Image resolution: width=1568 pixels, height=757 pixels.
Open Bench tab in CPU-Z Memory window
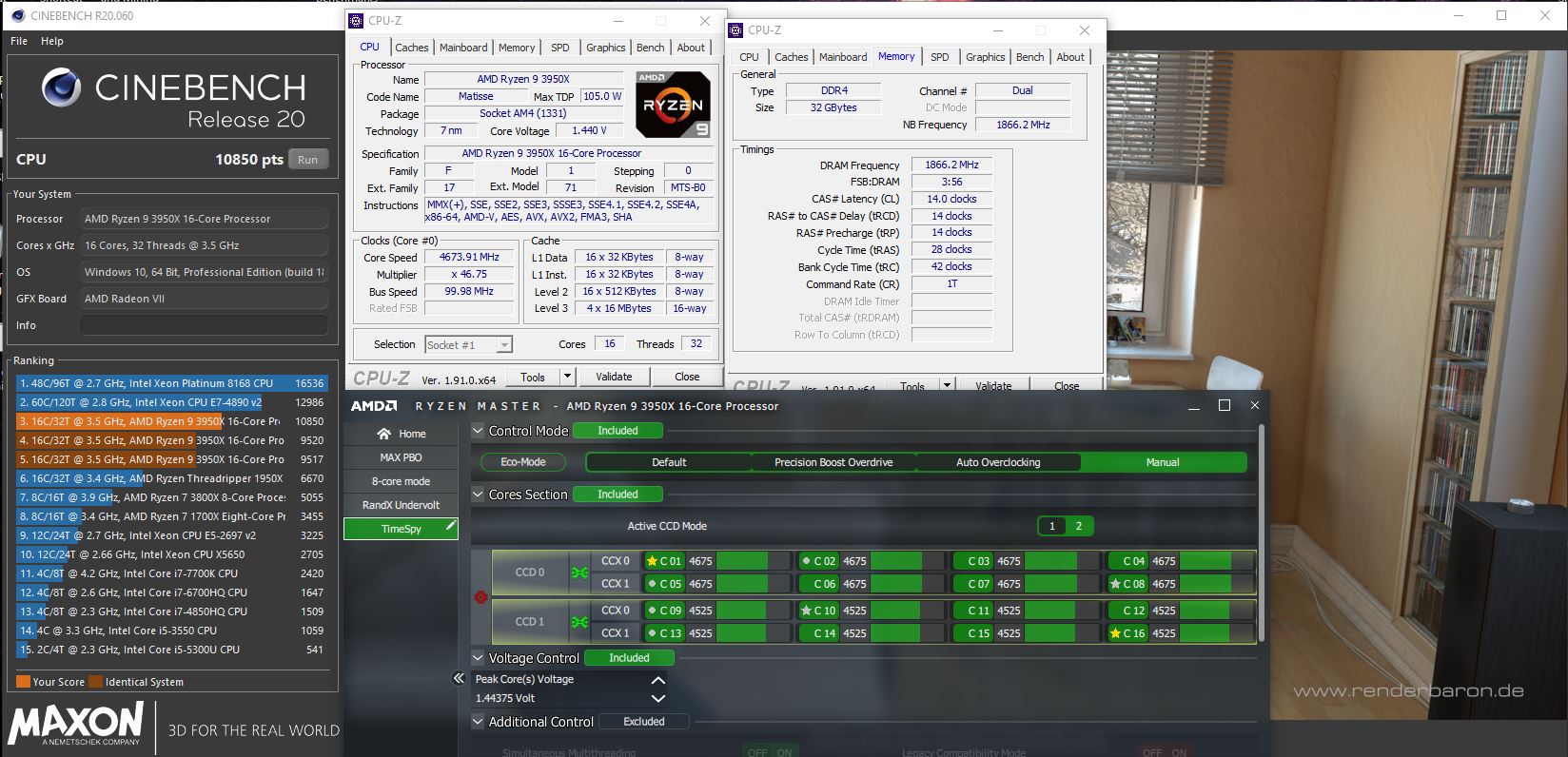(1030, 57)
